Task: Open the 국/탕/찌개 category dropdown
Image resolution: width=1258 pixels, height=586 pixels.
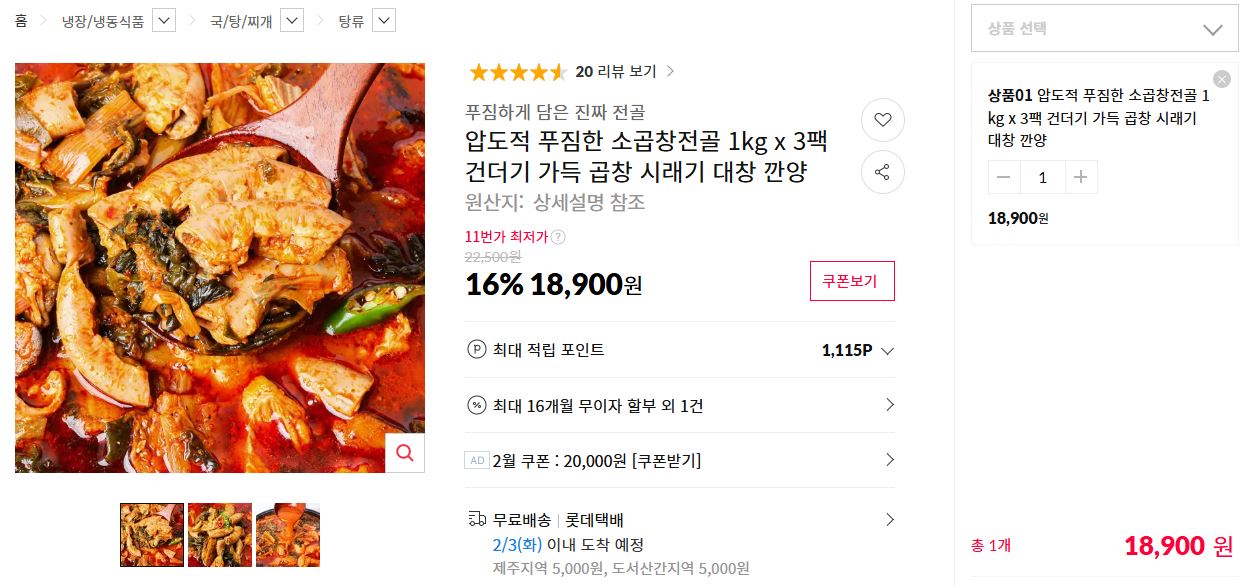Action: pyautogui.click(x=292, y=20)
